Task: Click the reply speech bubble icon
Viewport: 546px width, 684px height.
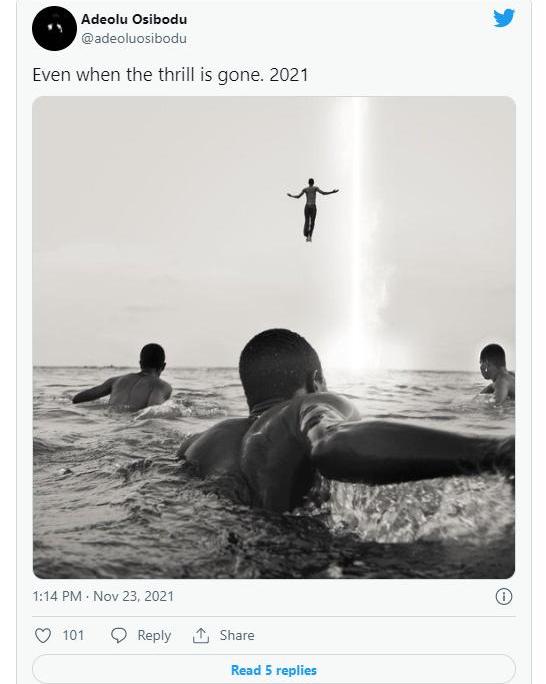Action: coord(119,635)
